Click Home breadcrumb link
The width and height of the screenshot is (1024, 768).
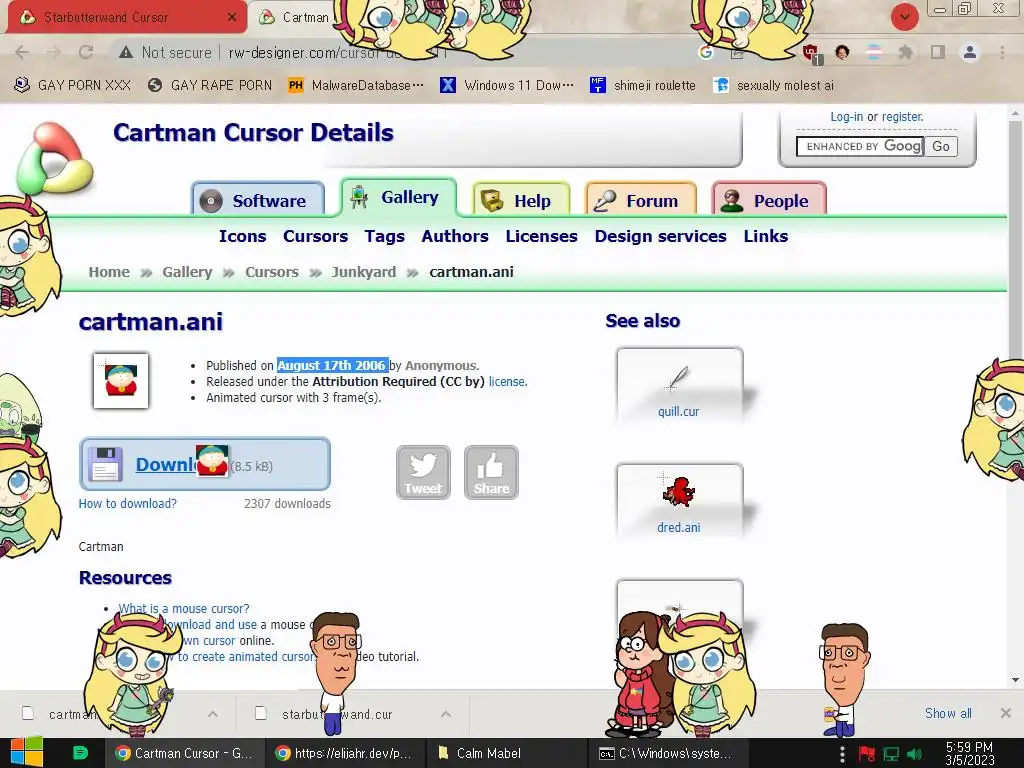[x=109, y=272]
